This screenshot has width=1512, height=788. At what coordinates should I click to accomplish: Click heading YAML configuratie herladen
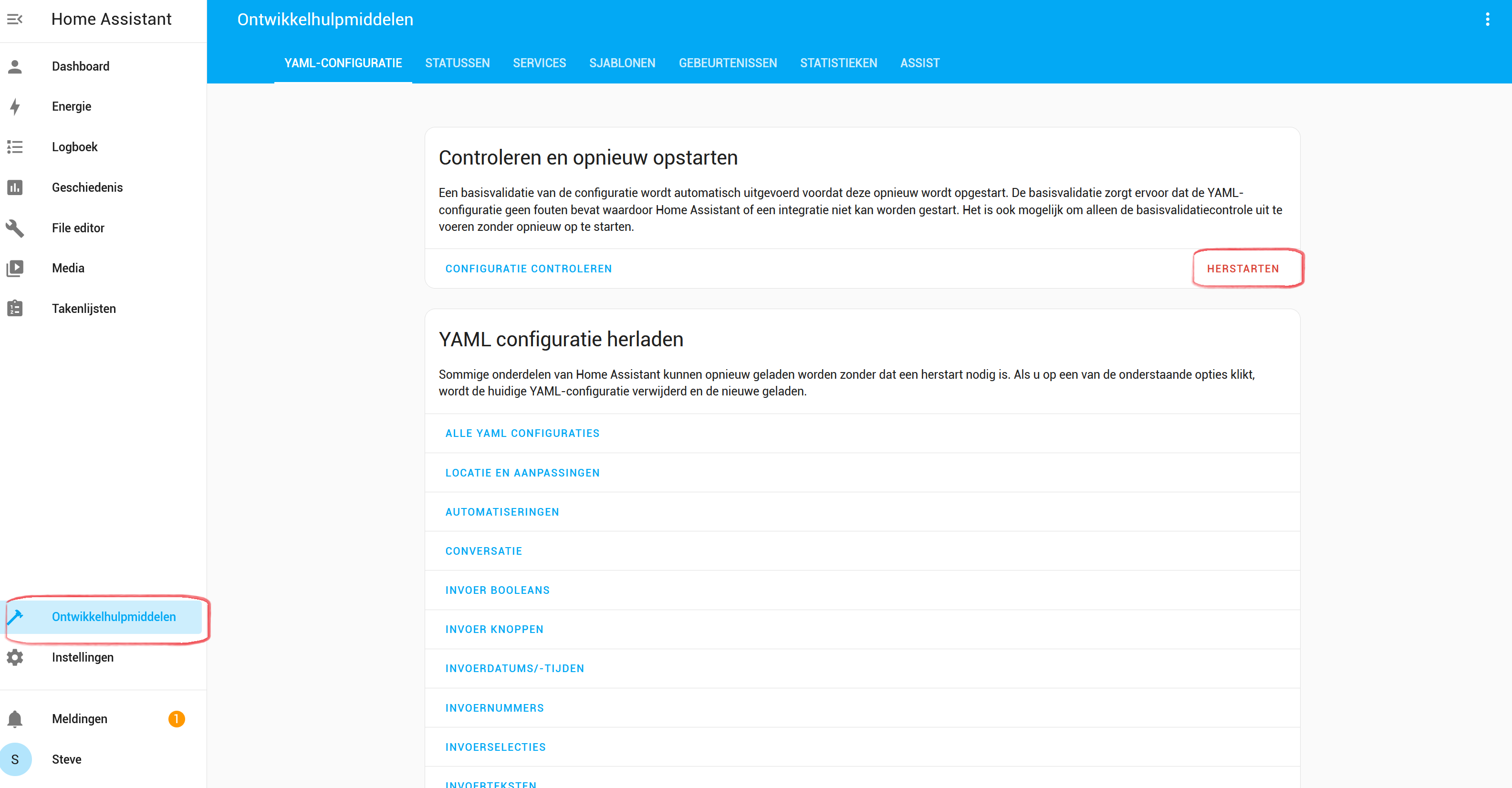pos(561,340)
